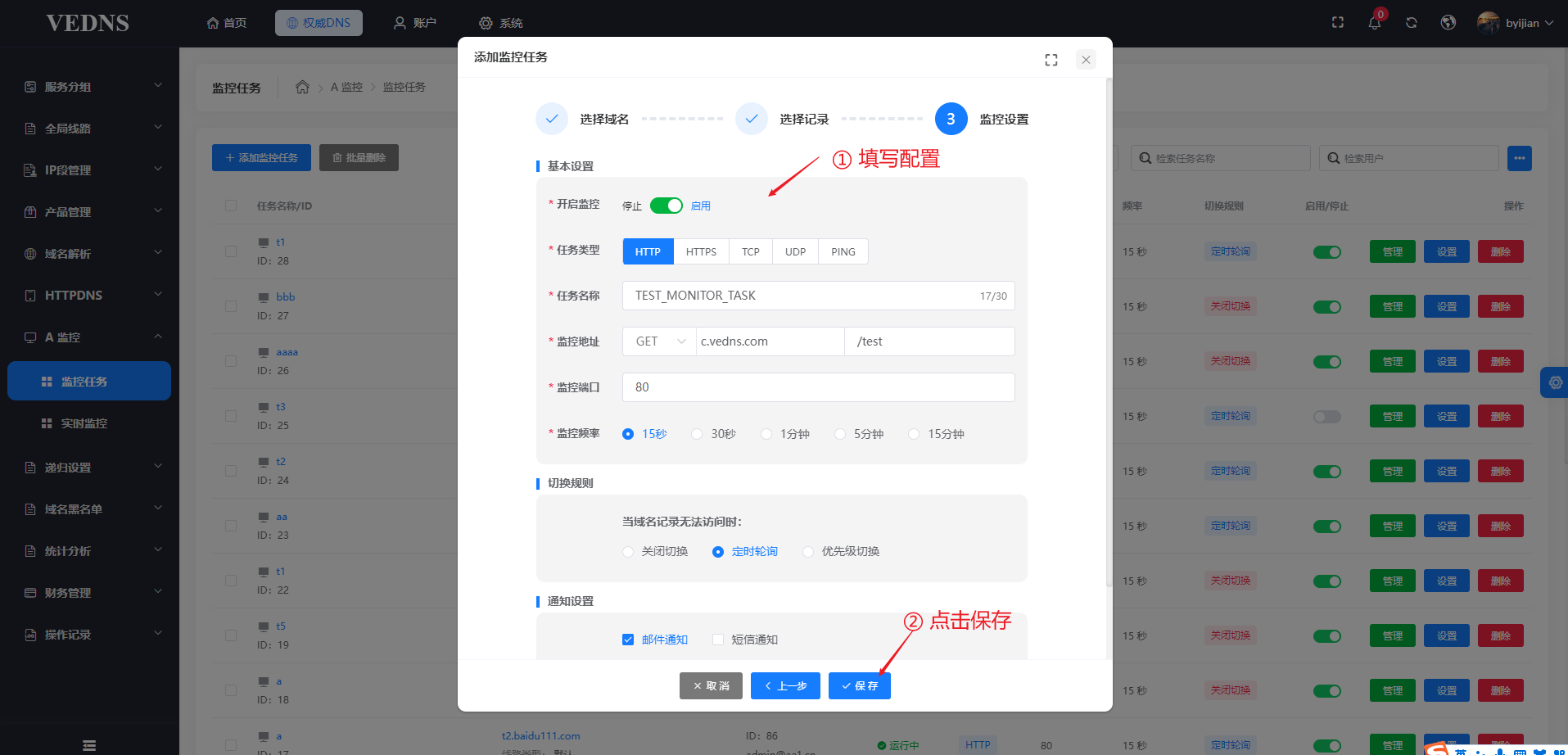
Task: Expand HTTPDNS sidebar menu
Action: [x=158, y=294]
